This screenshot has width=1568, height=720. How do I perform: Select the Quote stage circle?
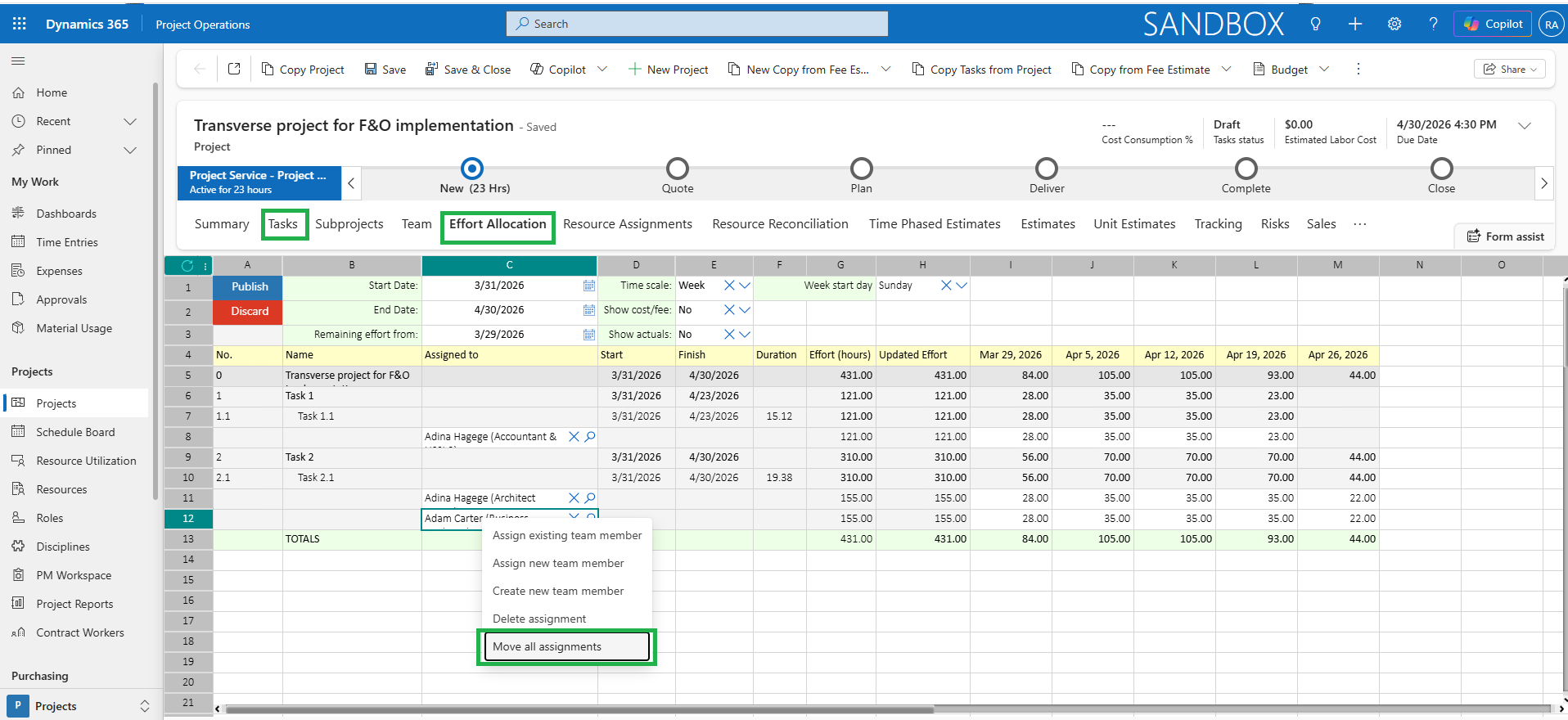(677, 169)
